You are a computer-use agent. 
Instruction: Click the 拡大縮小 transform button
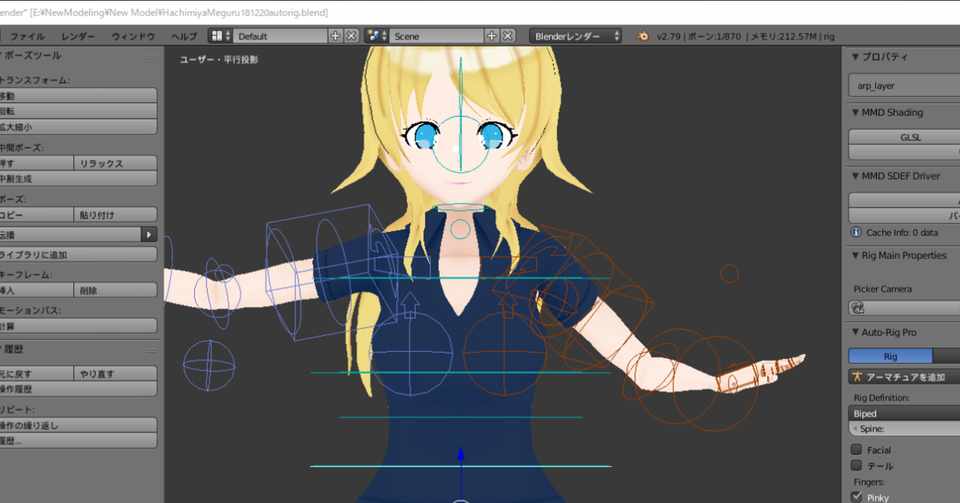78,127
